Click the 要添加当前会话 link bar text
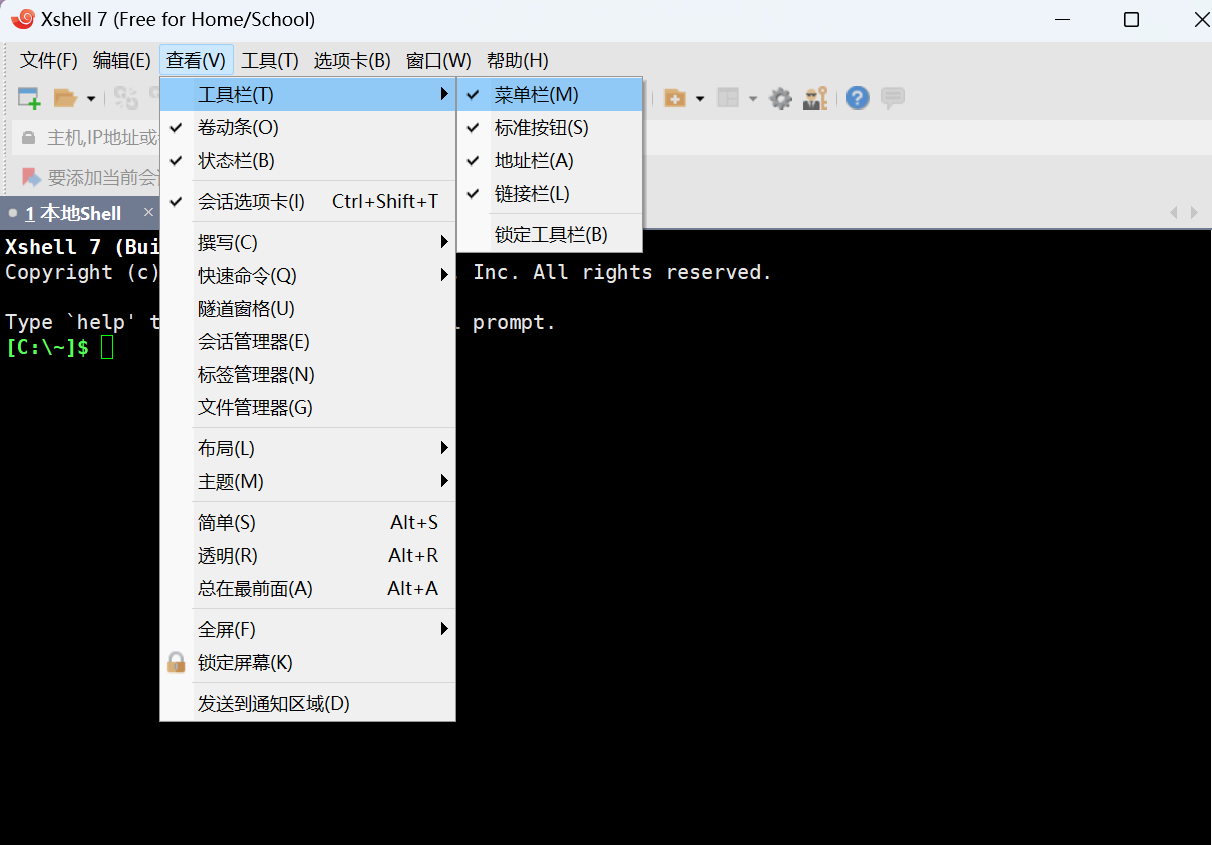This screenshot has width=1212, height=845. click(x=103, y=177)
